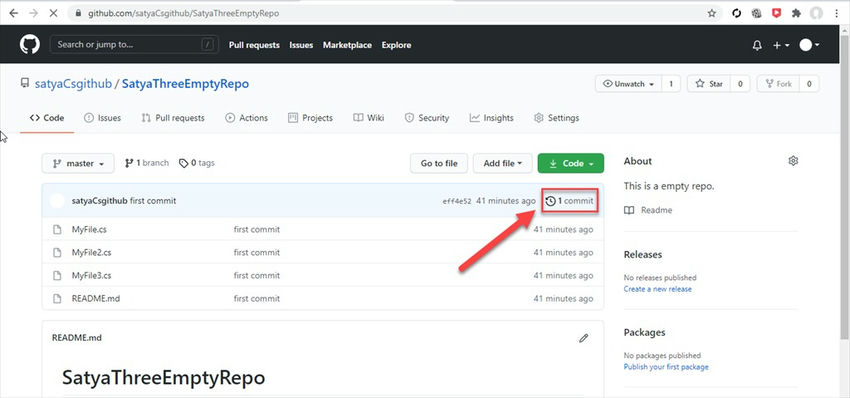Open Marketplace in top navigation
The image size is (850, 398).
coord(347,45)
